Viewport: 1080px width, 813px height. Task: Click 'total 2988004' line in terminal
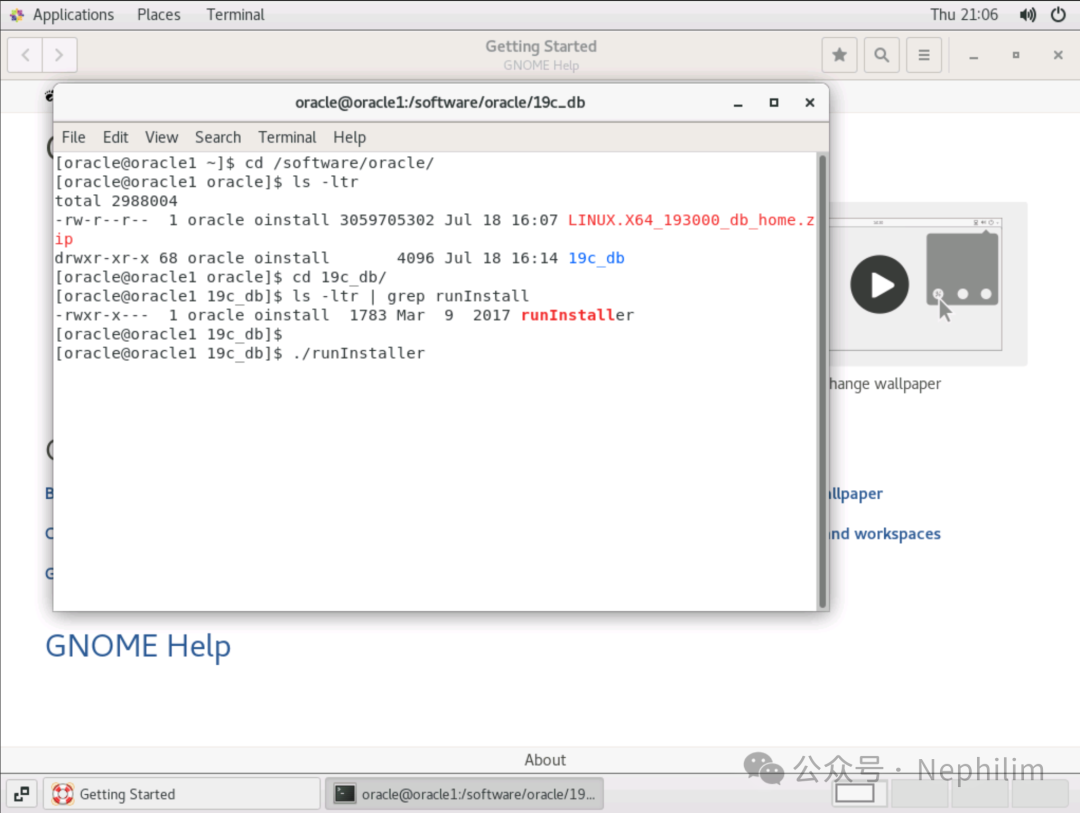(116, 200)
